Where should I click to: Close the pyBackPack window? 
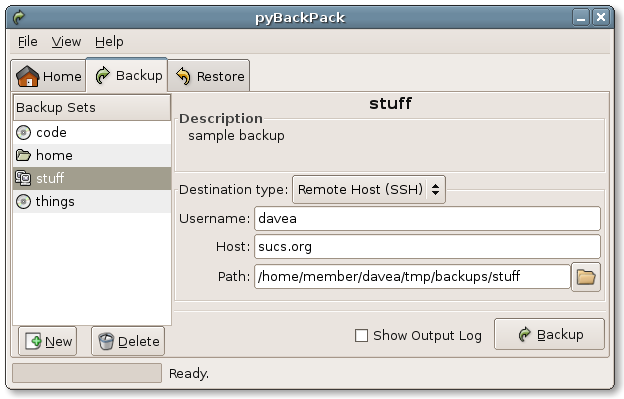[601, 18]
